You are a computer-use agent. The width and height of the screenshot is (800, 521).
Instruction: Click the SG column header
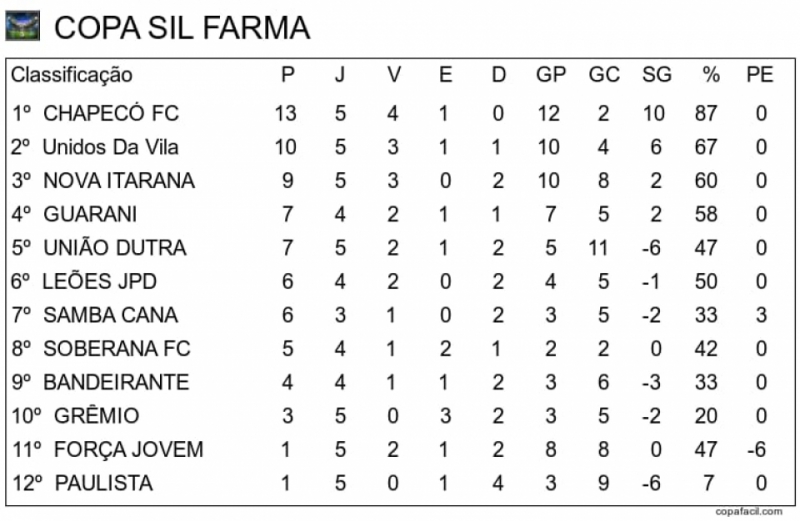coord(656,75)
